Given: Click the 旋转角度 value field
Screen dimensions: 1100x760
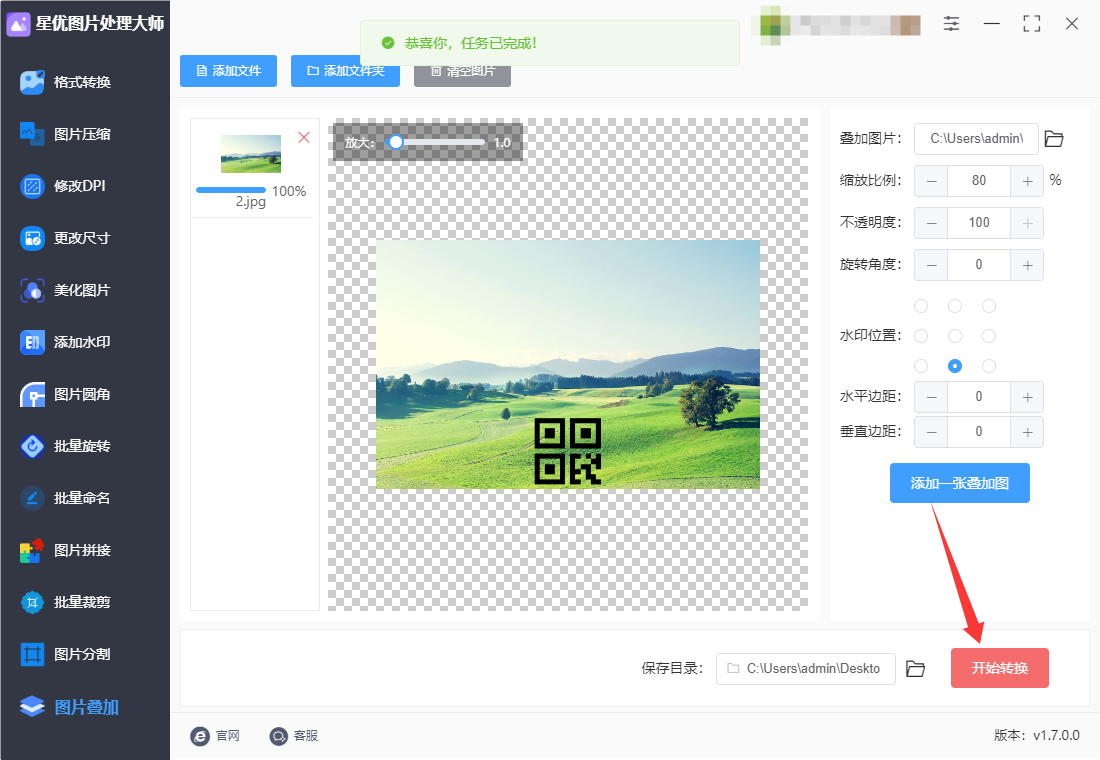Looking at the screenshot, I should [979, 265].
